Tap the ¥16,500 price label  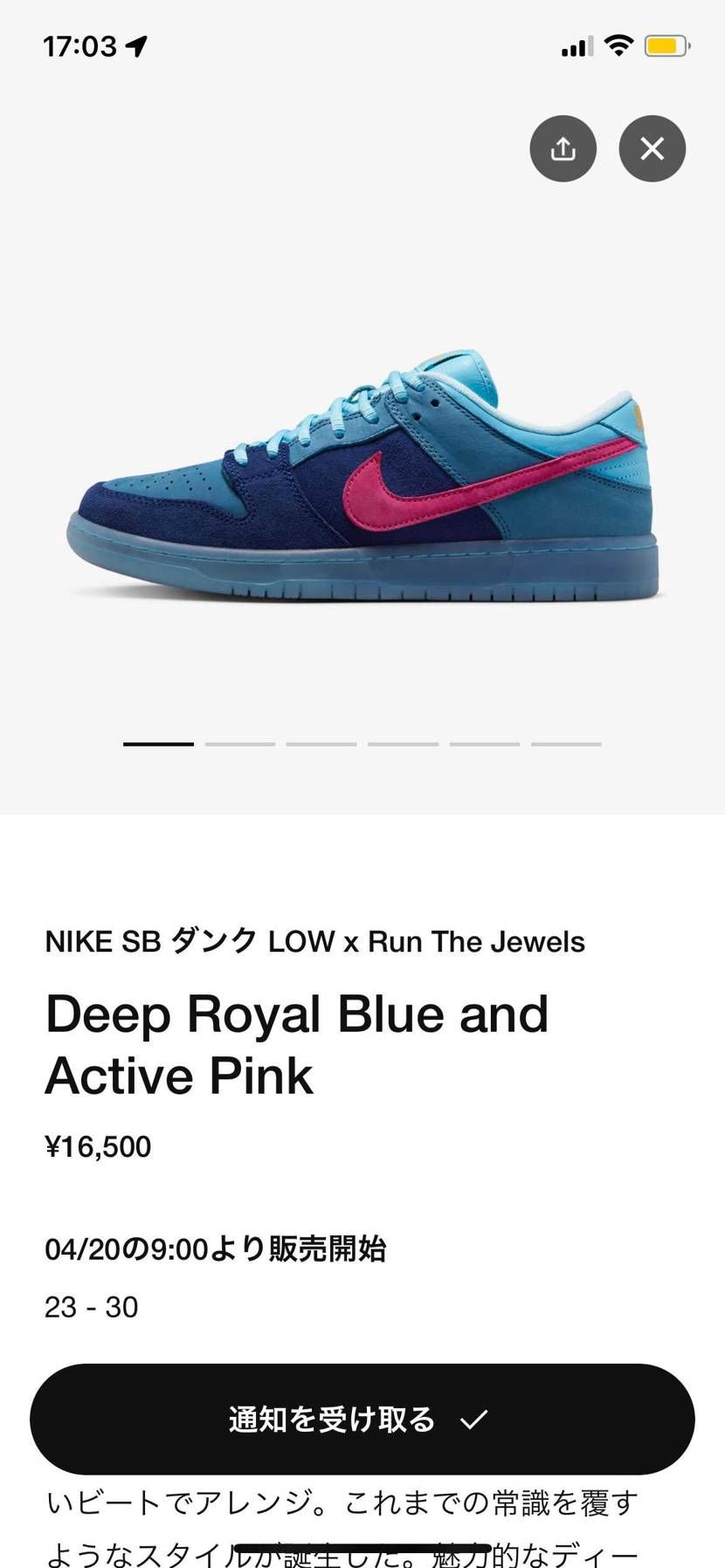(x=98, y=1146)
